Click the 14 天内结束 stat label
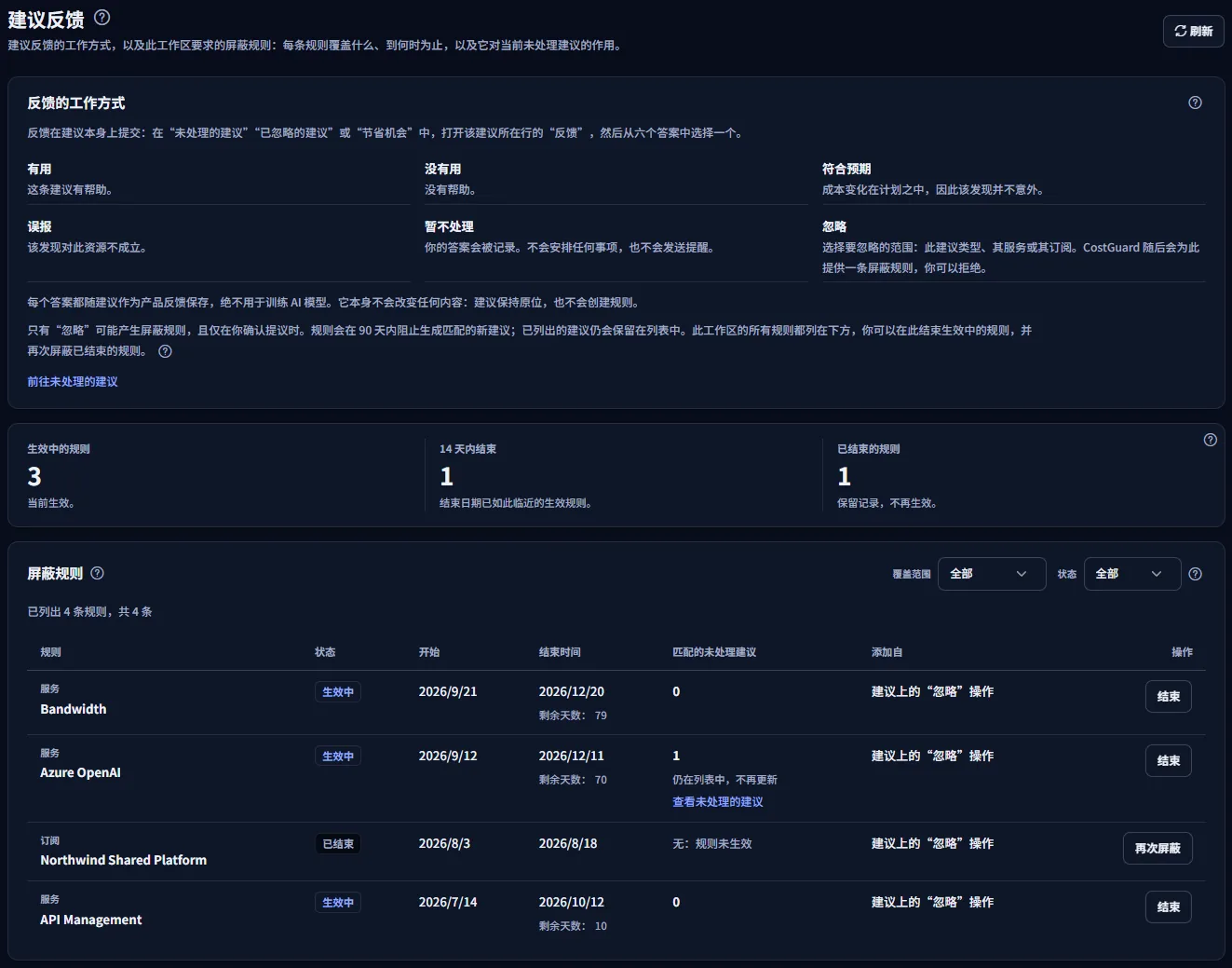Image resolution: width=1232 pixels, height=968 pixels. tap(467, 449)
